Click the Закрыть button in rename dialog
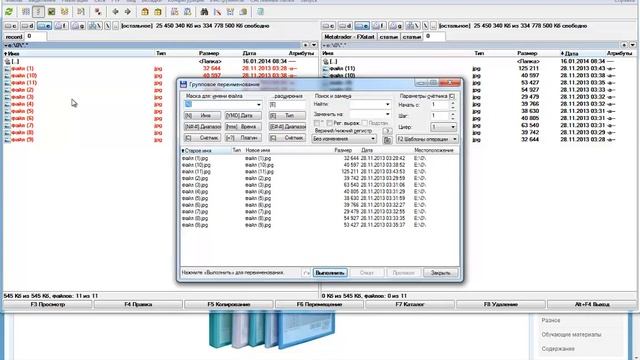This screenshot has height=360, width=640. coord(440,273)
